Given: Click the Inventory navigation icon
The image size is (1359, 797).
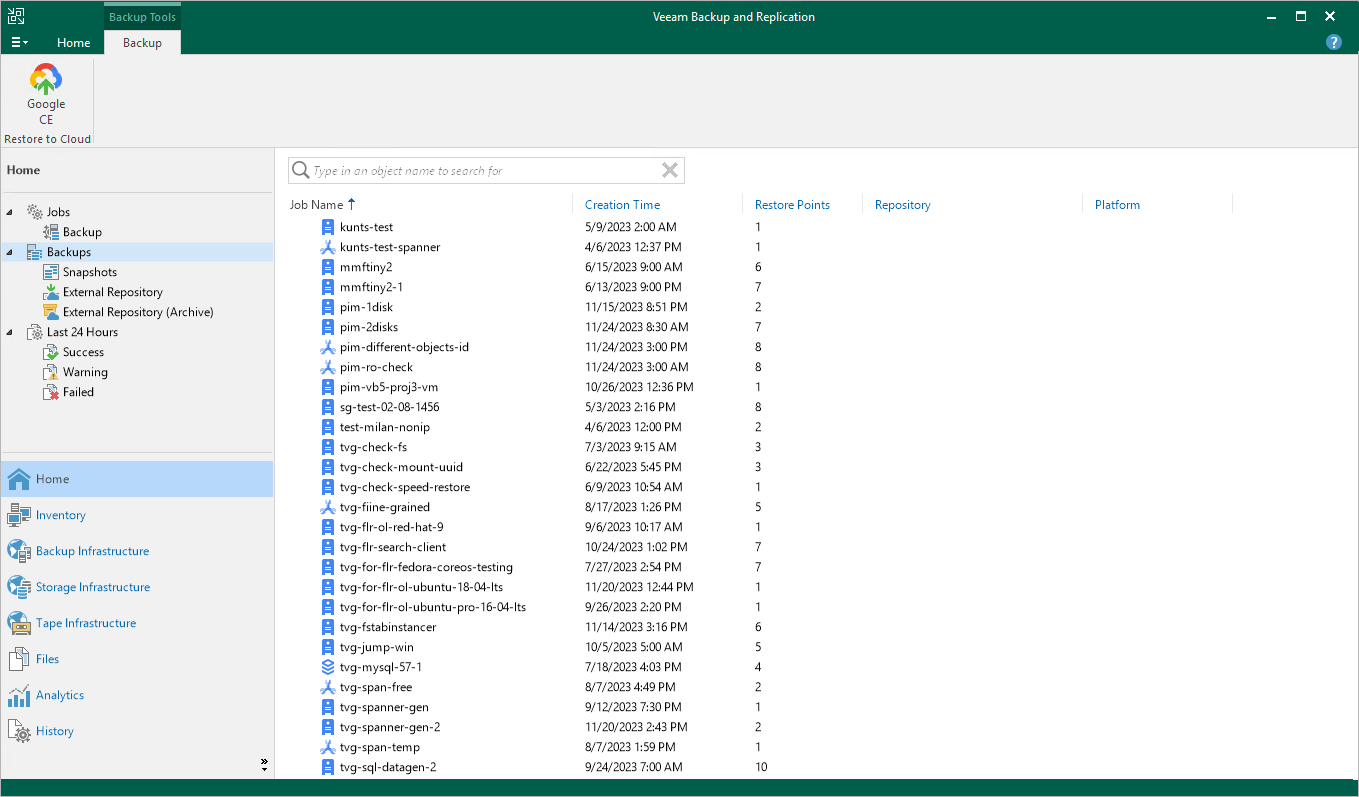Looking at the screenshot, I should [19, 515].
